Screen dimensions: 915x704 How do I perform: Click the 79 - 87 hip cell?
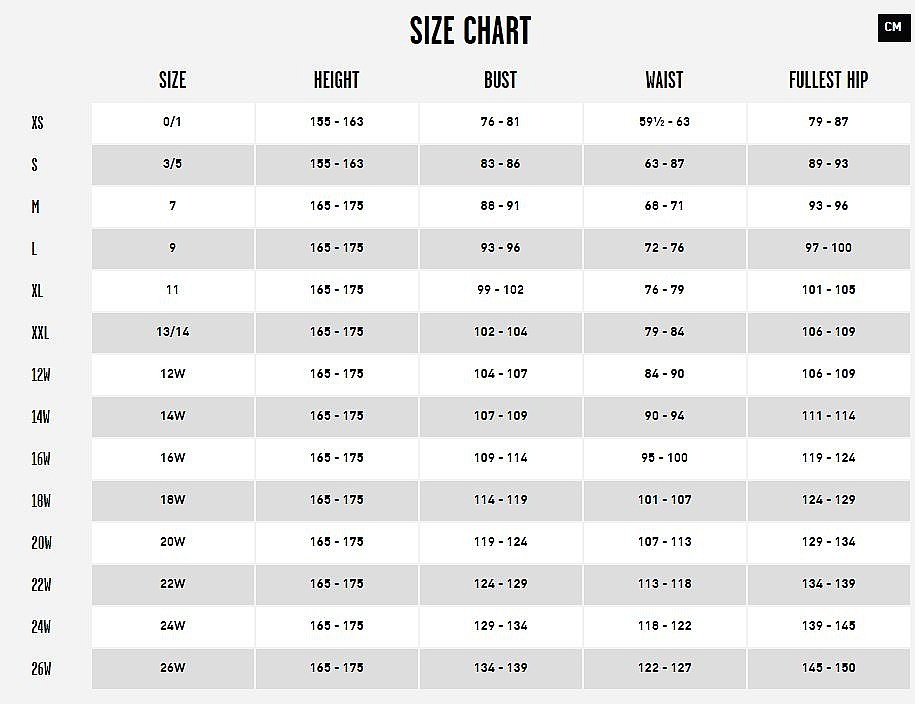[x=828, y=122]
